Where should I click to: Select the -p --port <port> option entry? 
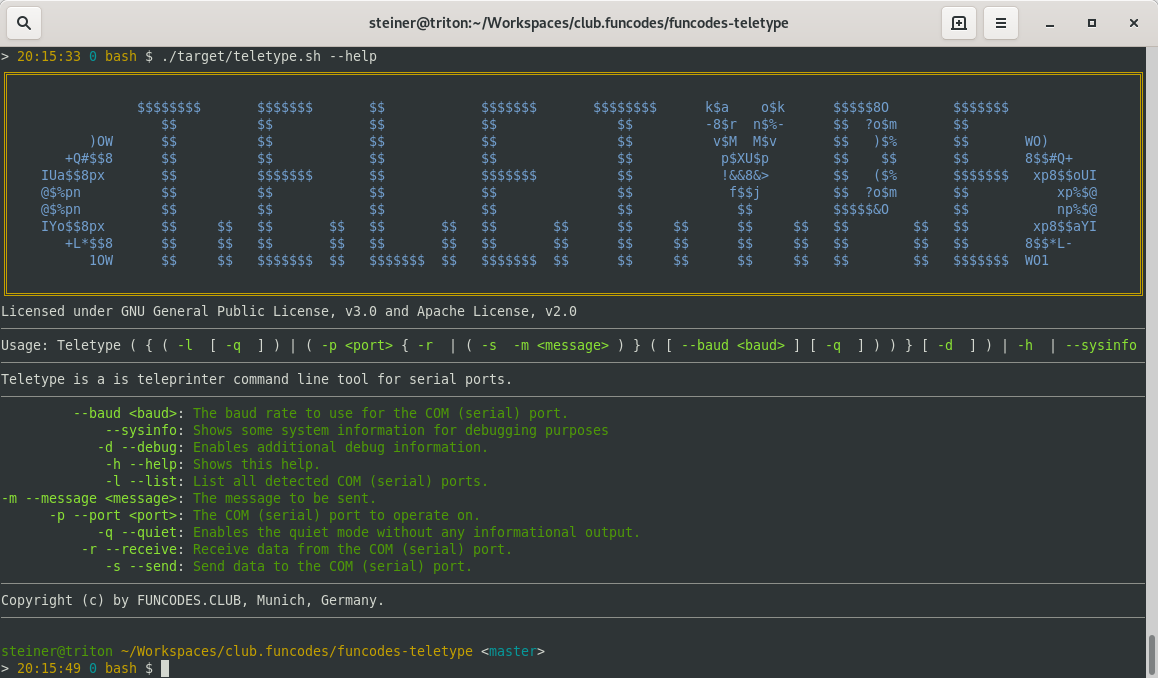(x=115, y=515)
